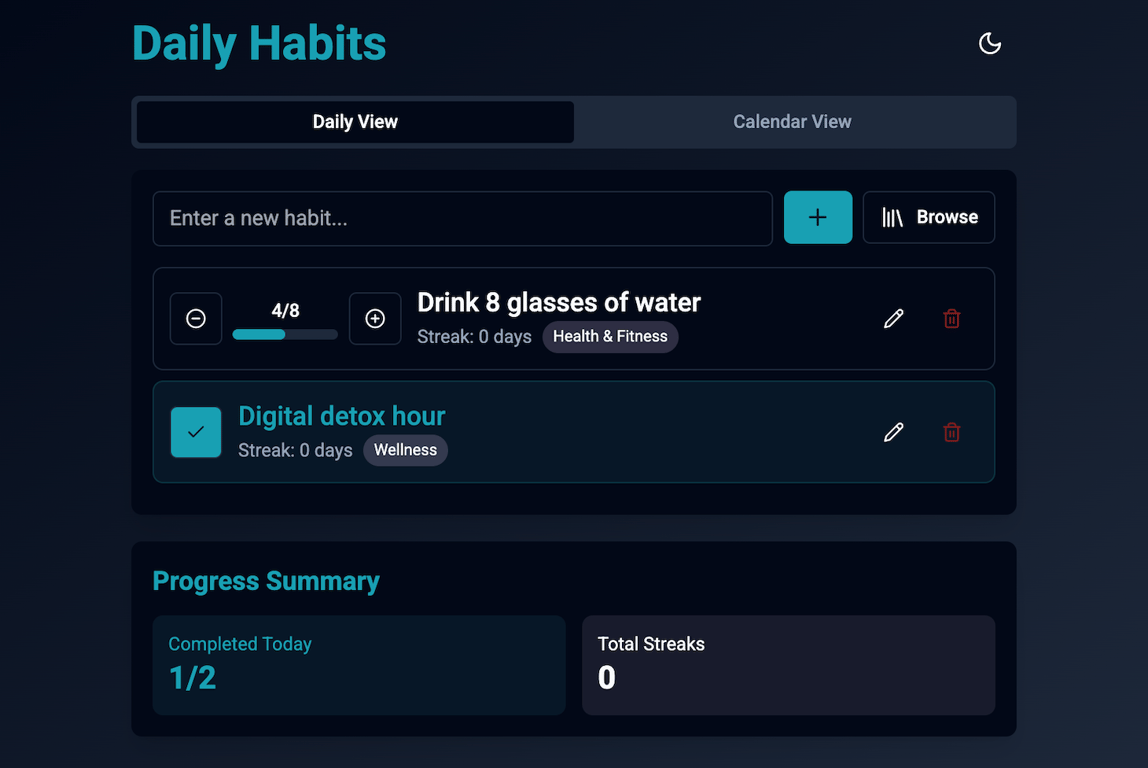Screen dimensions: 1148x768
Task: Edit Digital detox hour with the pencil icon
Action: coord(893,432)
